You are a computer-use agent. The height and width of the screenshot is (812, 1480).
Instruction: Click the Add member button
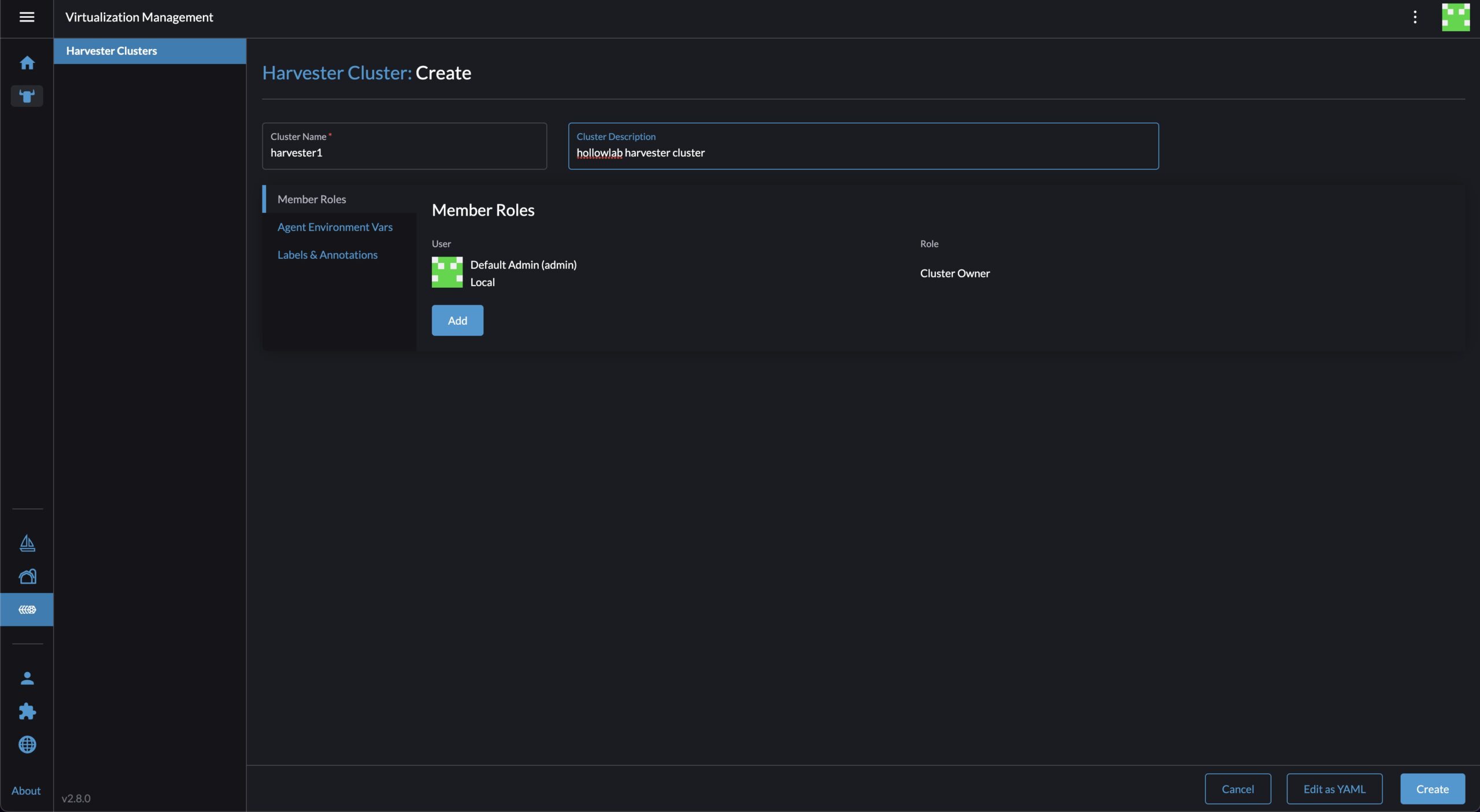(x=457, y=320)
